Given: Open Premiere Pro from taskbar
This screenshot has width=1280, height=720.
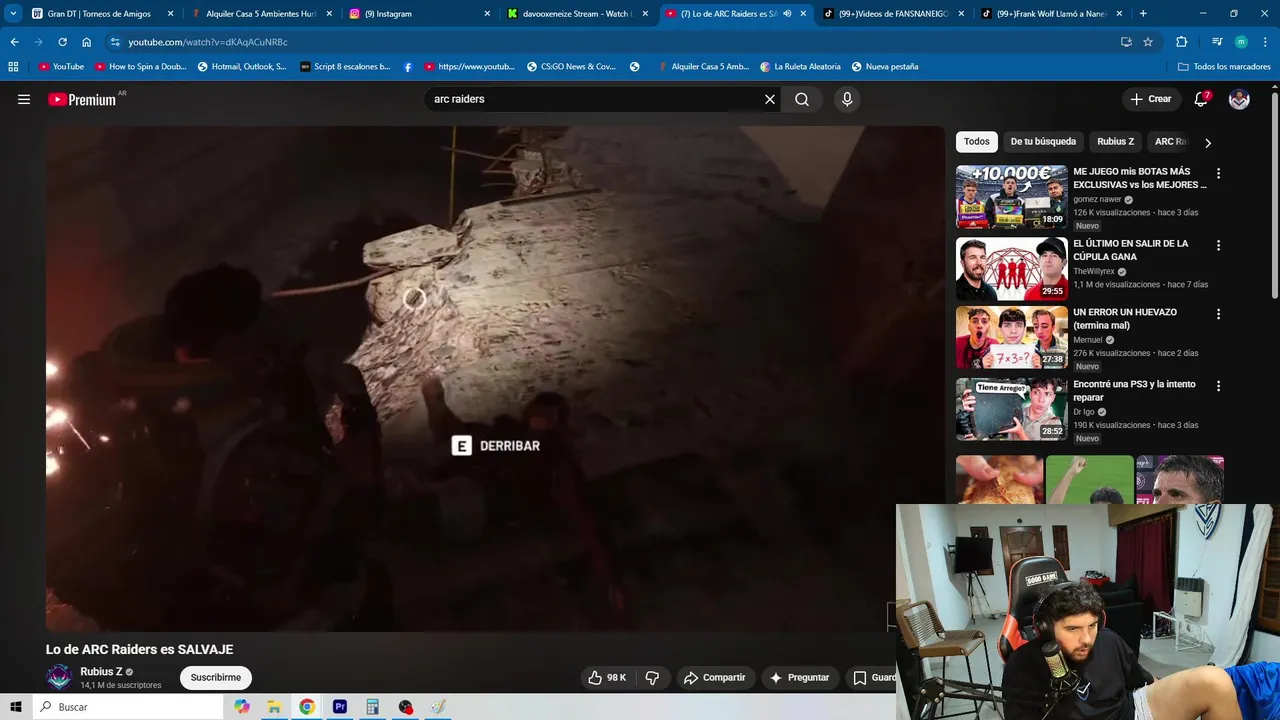Looking at the screenshot, I should [x=340, y=707].
